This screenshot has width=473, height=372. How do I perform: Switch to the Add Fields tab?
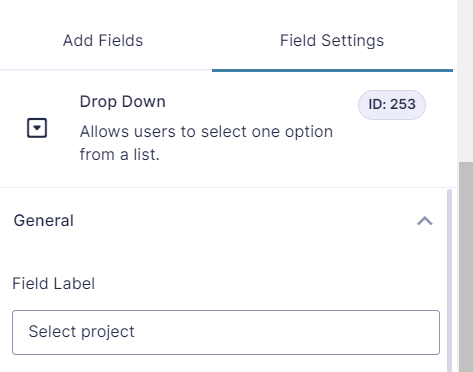[x=103, y=41]
